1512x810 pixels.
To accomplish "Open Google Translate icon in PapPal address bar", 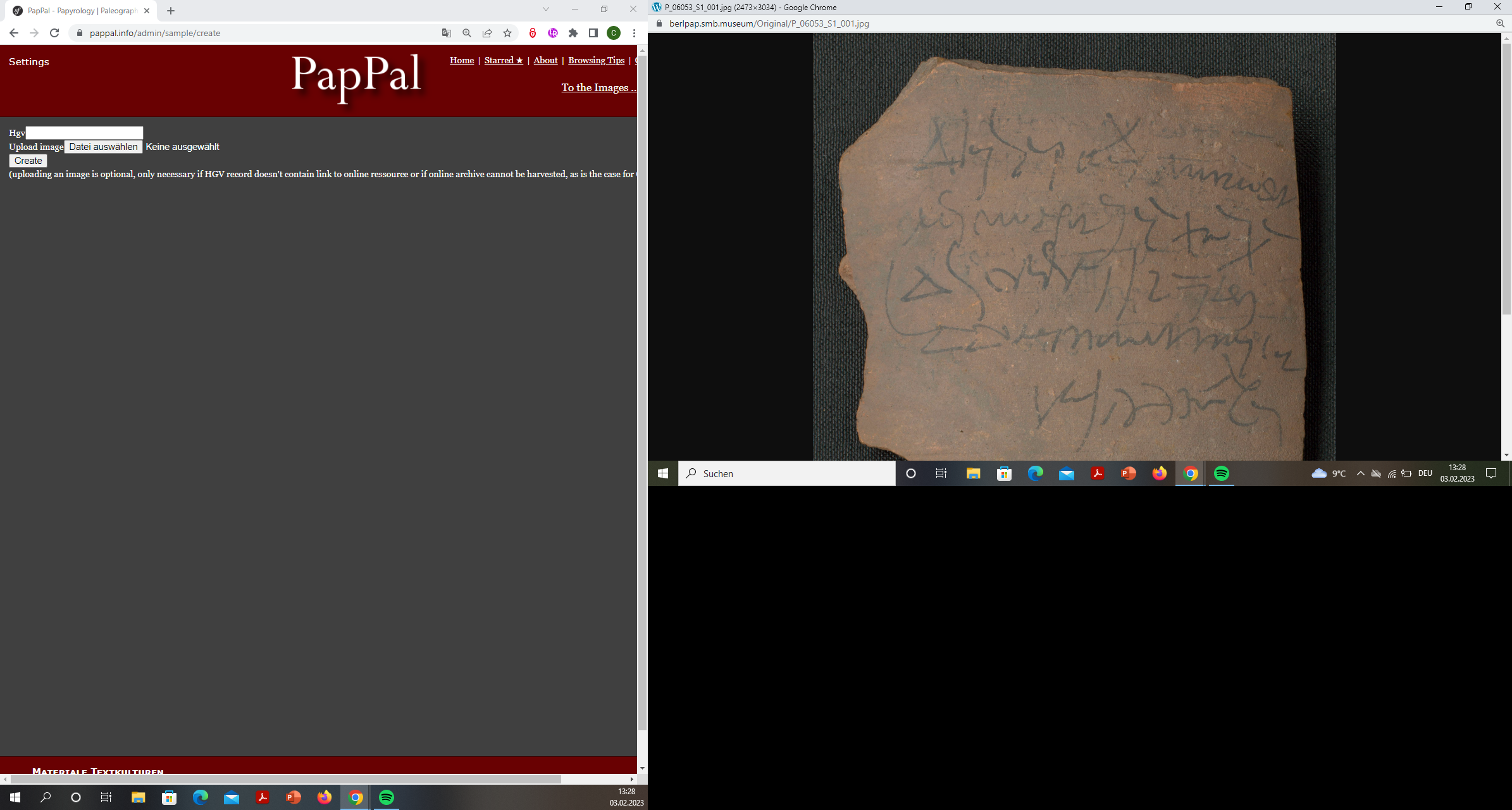I will coord(447,33).
